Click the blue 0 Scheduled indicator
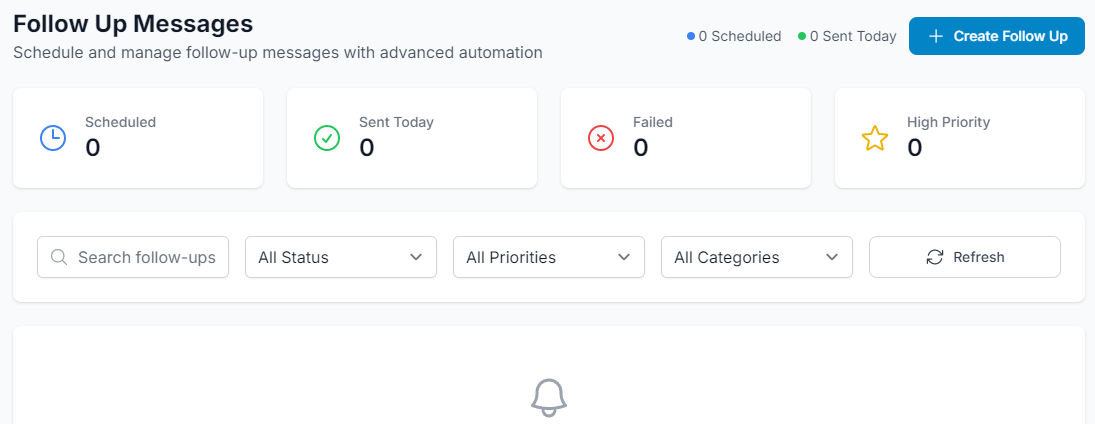This screenshot has width=1095, height=424. [x=734, y=36]
